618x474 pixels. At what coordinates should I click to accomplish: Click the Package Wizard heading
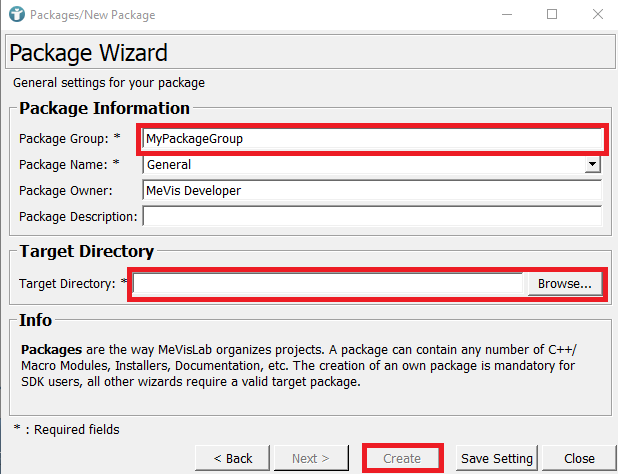(89, 53)
